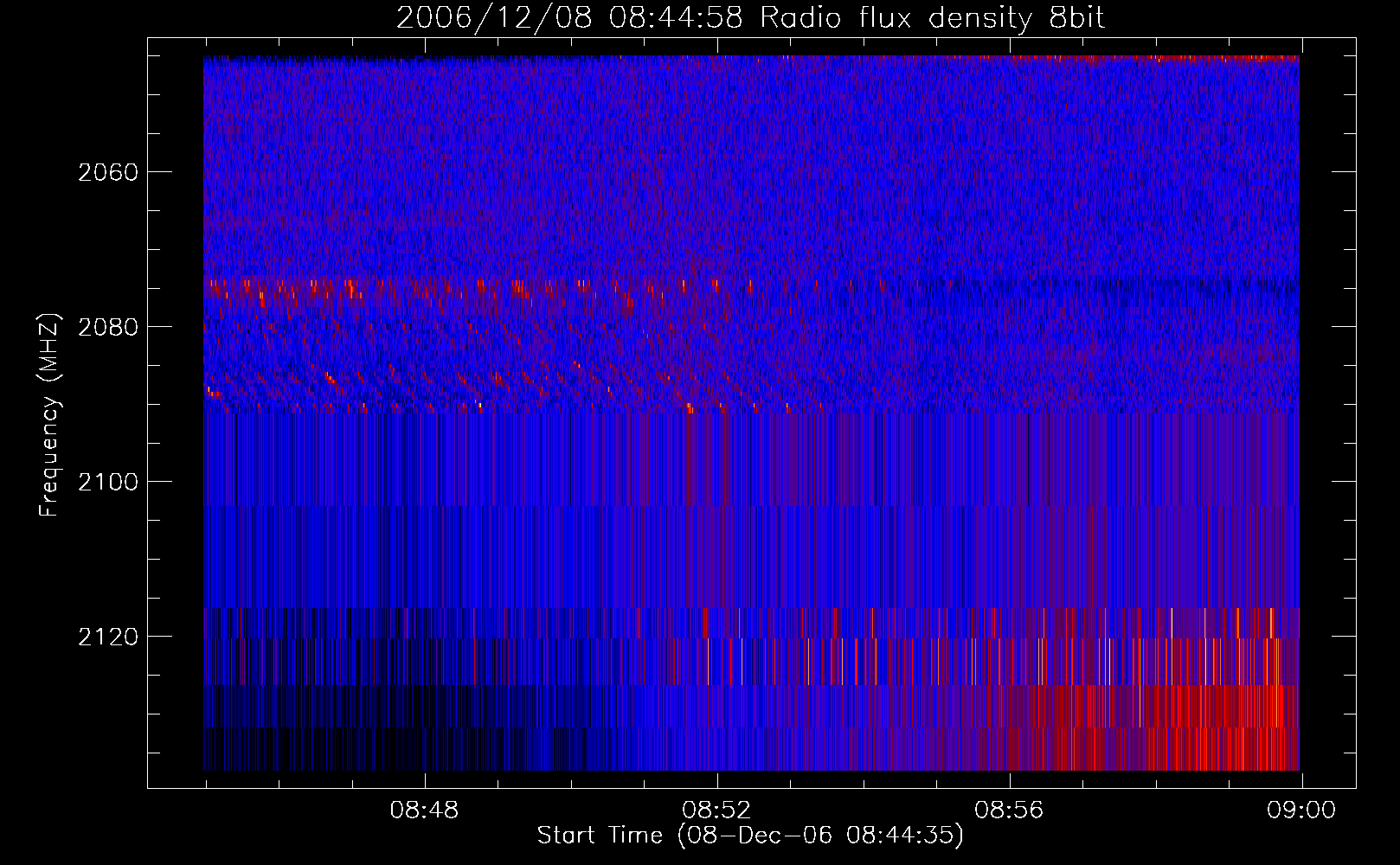
Task: Click the 'Frequency (MHZ)' y-axis label
Action: tap(49, 415)
